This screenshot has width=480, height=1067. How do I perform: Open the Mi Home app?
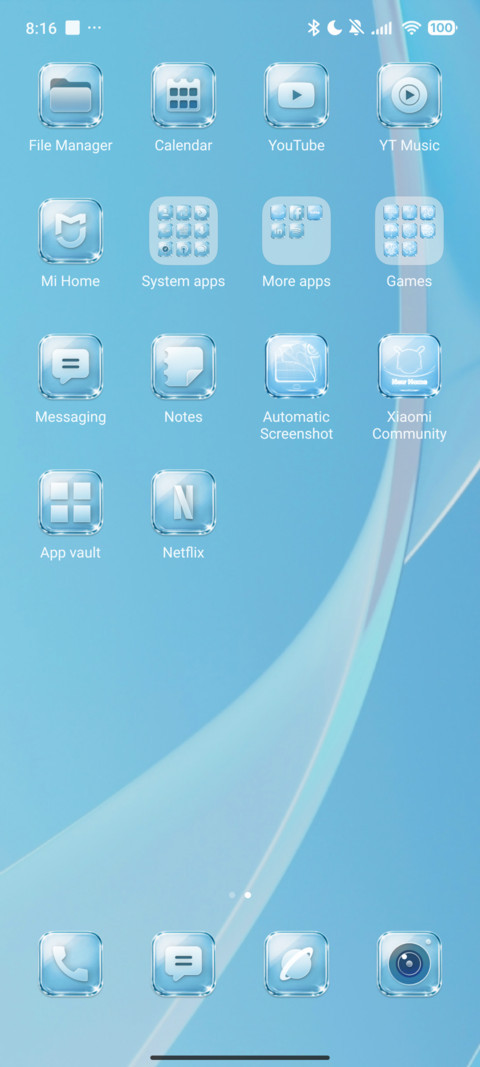(x=70, y=231)
